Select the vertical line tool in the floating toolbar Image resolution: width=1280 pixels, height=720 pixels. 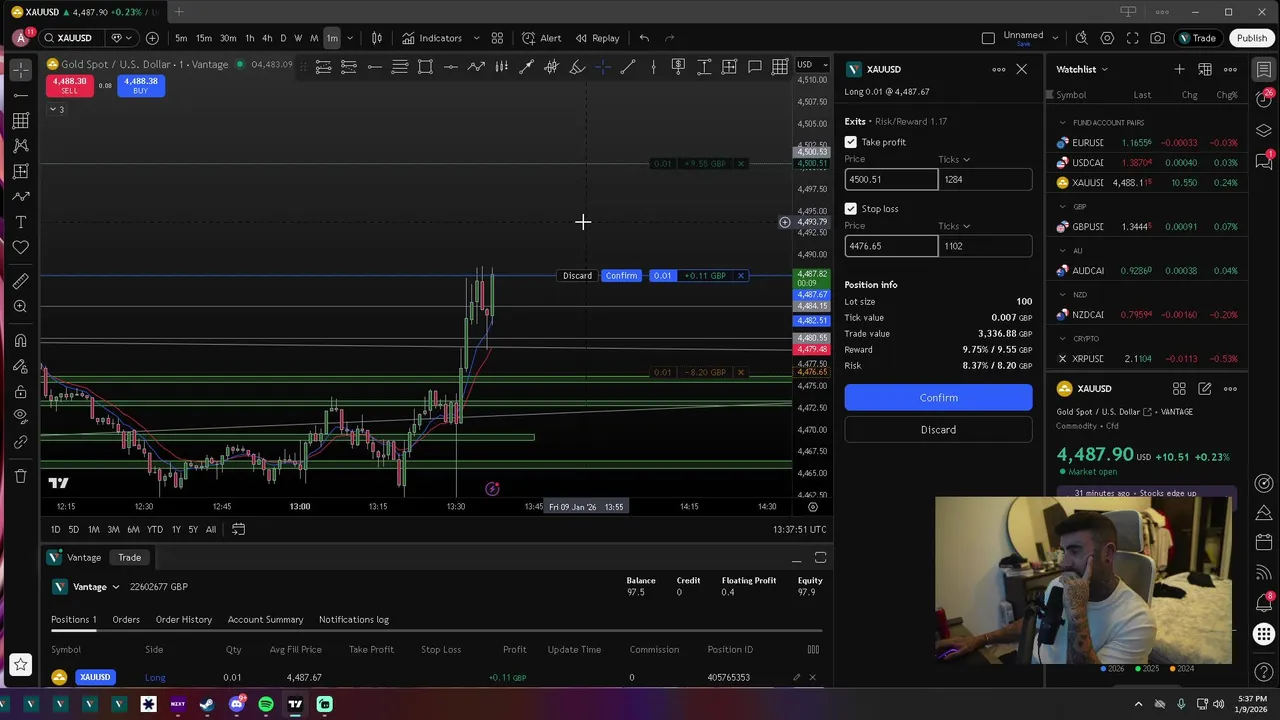click(653, 67)
